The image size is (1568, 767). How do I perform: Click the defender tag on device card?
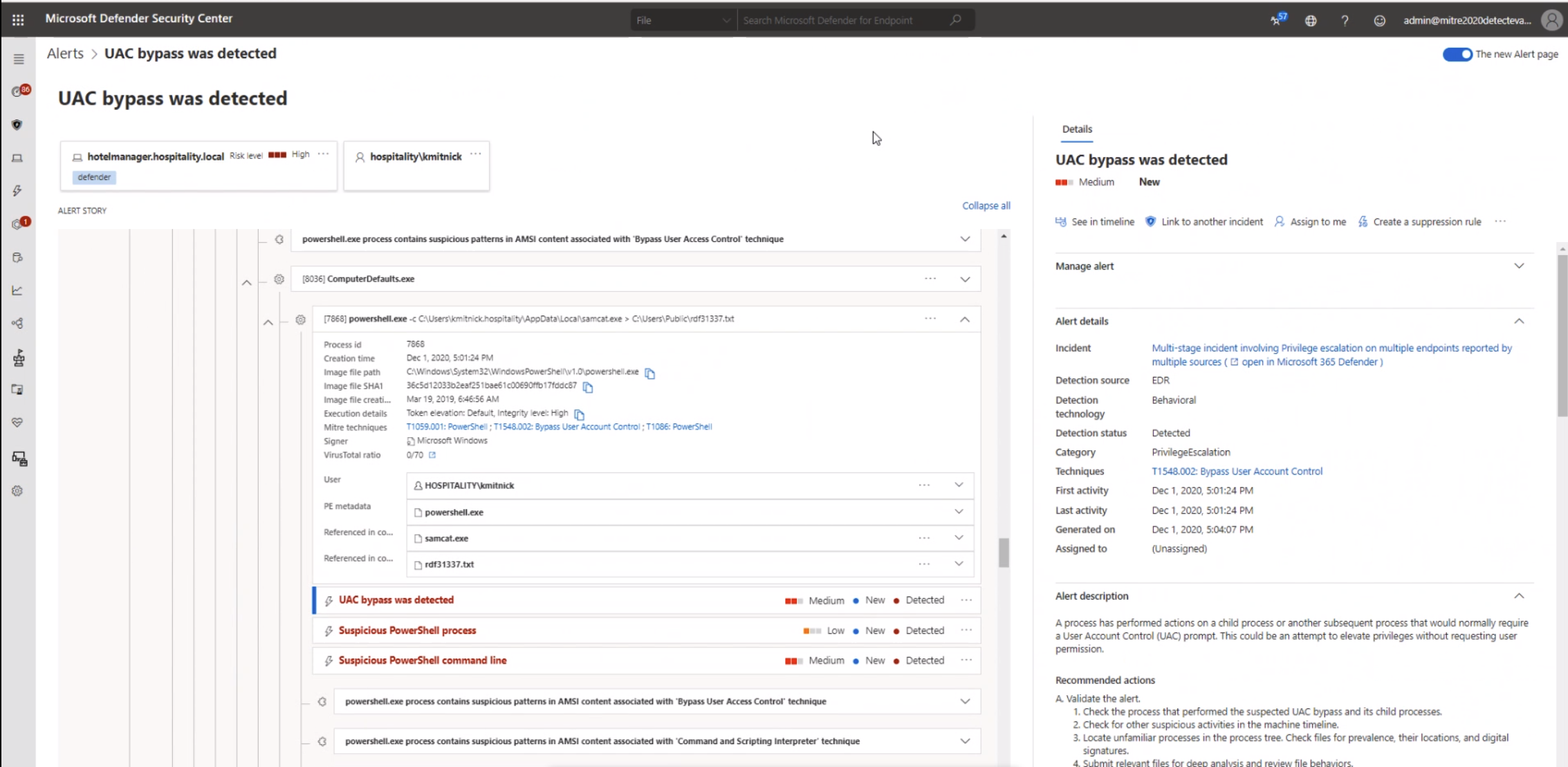pos(94,177)
